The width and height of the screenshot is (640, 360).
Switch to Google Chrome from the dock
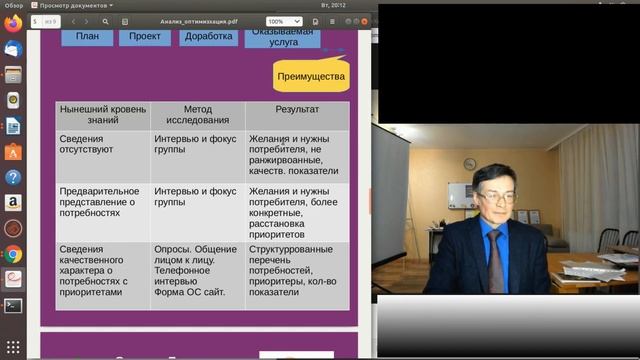click(x=13, y=254)
